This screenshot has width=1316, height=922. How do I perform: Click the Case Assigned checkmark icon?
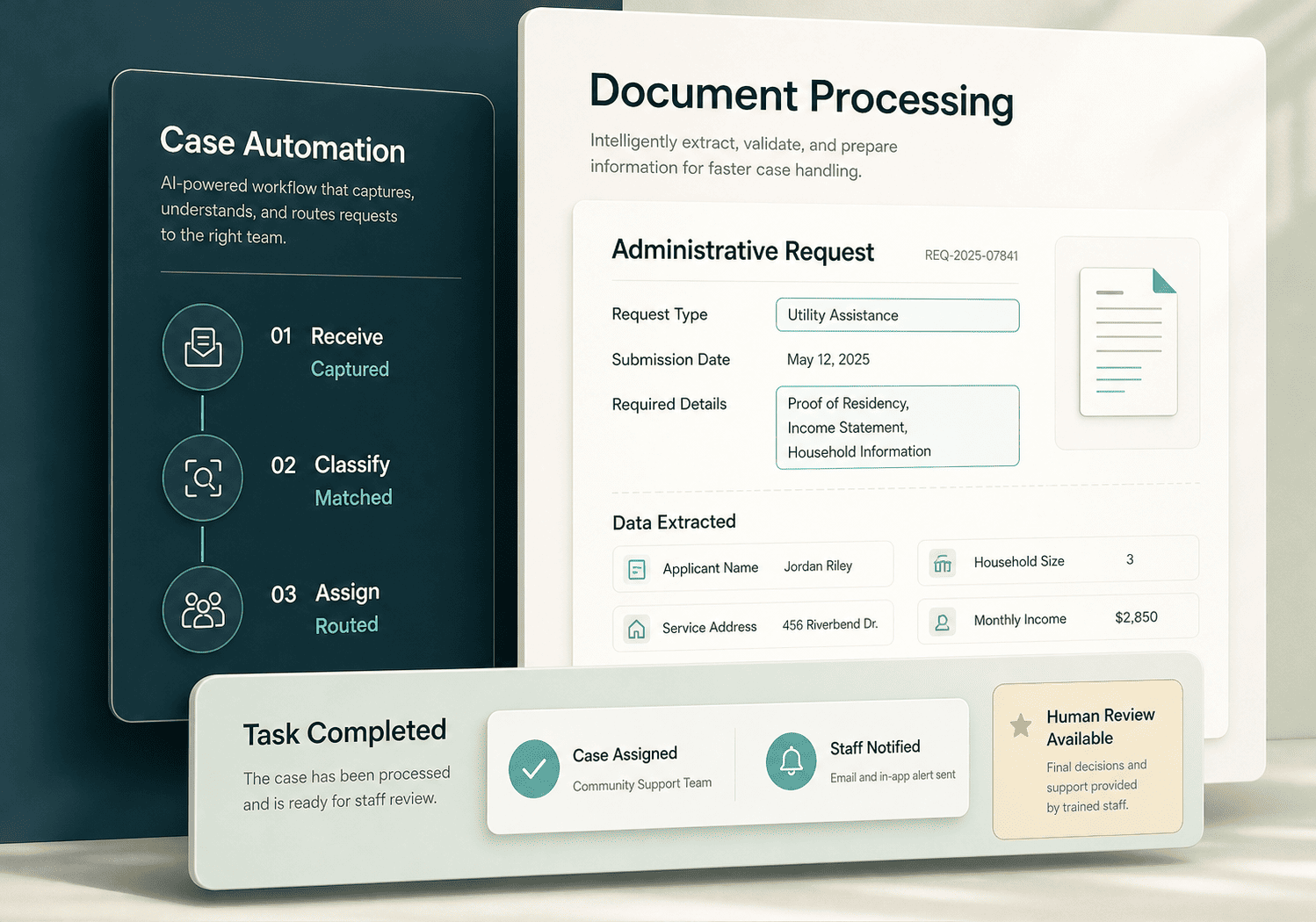click(x=534, y=768)
